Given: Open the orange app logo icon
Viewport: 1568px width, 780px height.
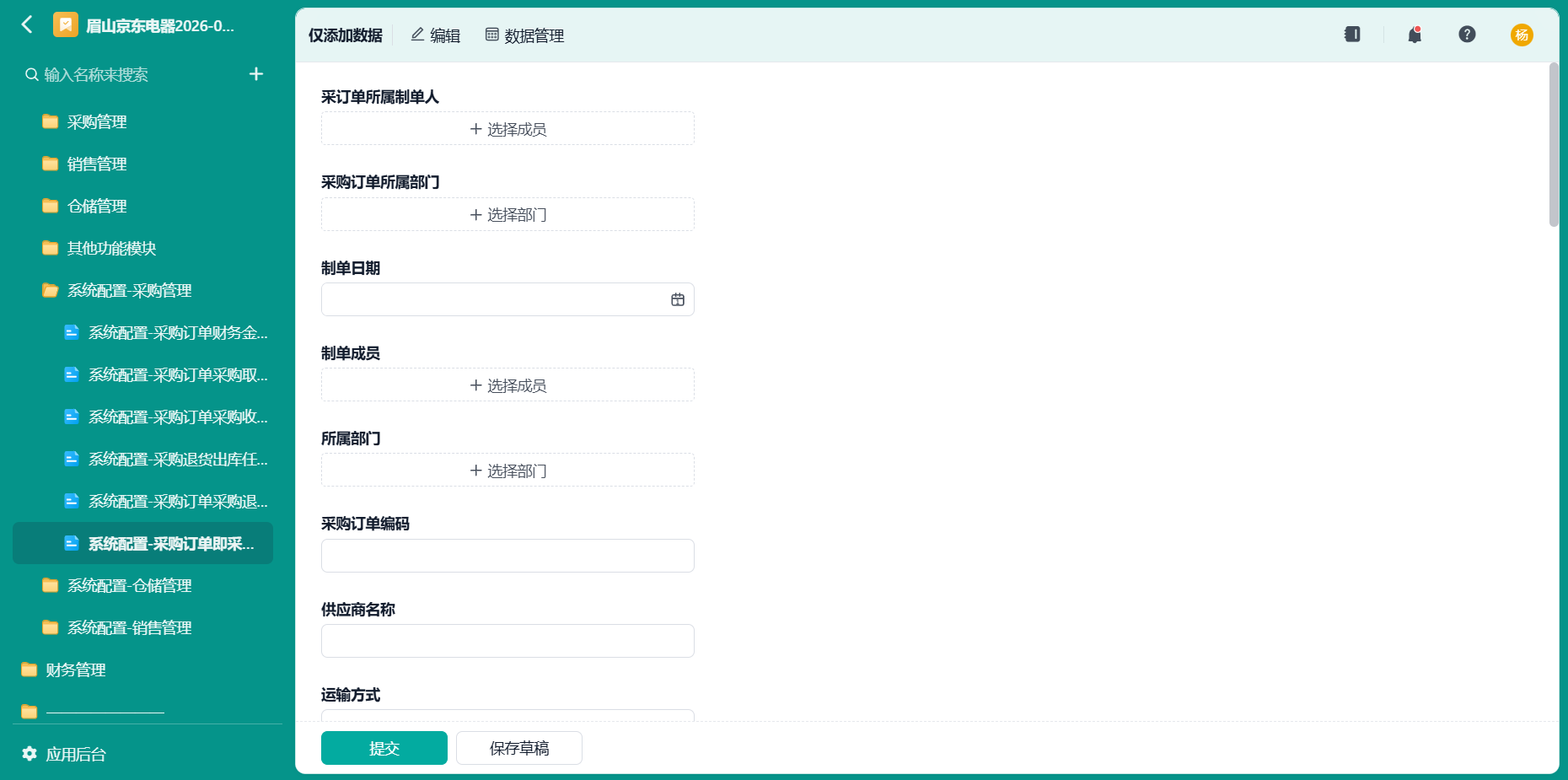Looking at the screenshot, I should tap(66, 24).
